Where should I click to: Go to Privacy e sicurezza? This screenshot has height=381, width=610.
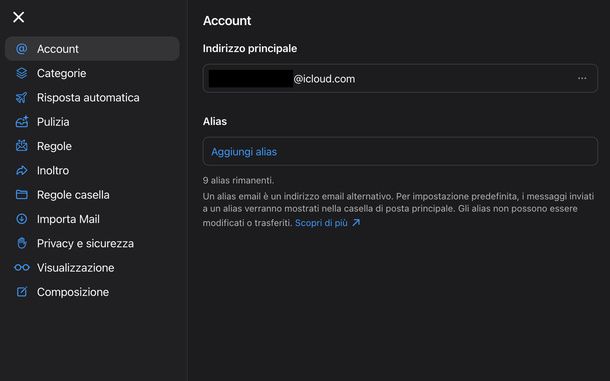(92, 243)
